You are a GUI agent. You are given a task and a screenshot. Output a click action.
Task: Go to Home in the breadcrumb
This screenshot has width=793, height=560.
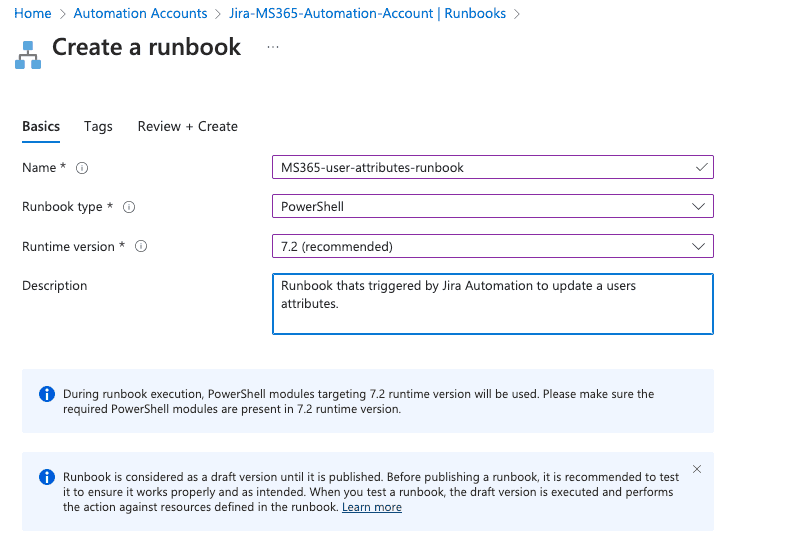32,14
